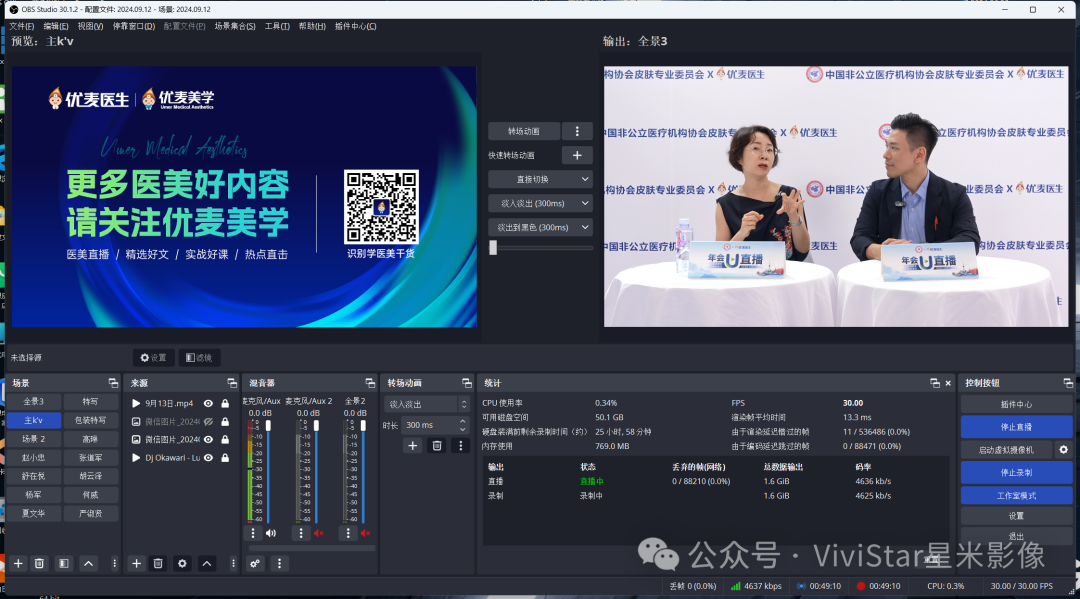
Task: Open the 工具(T) menu
Action: 277,26
